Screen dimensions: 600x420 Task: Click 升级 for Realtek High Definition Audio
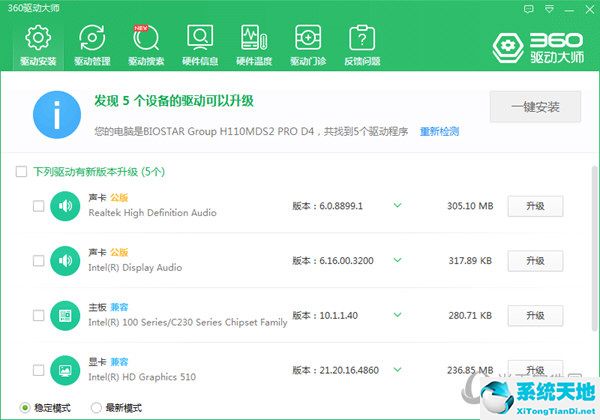click(535, 206)
